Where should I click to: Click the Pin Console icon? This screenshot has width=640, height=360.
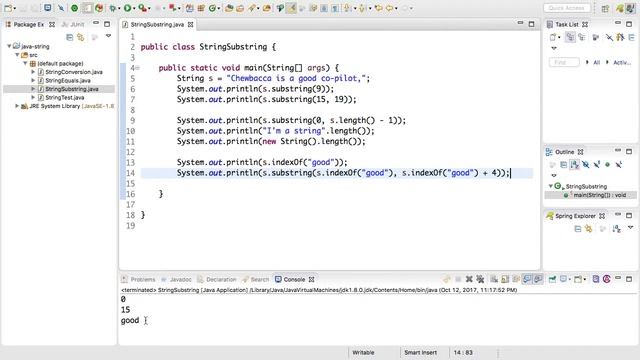pos(552,279)
